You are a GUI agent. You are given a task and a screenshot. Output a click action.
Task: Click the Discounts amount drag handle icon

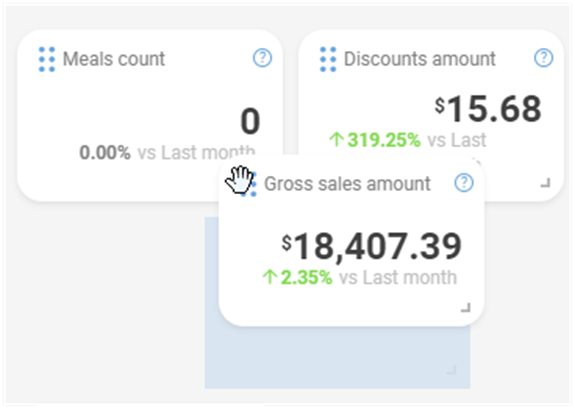tap(328, 59)
